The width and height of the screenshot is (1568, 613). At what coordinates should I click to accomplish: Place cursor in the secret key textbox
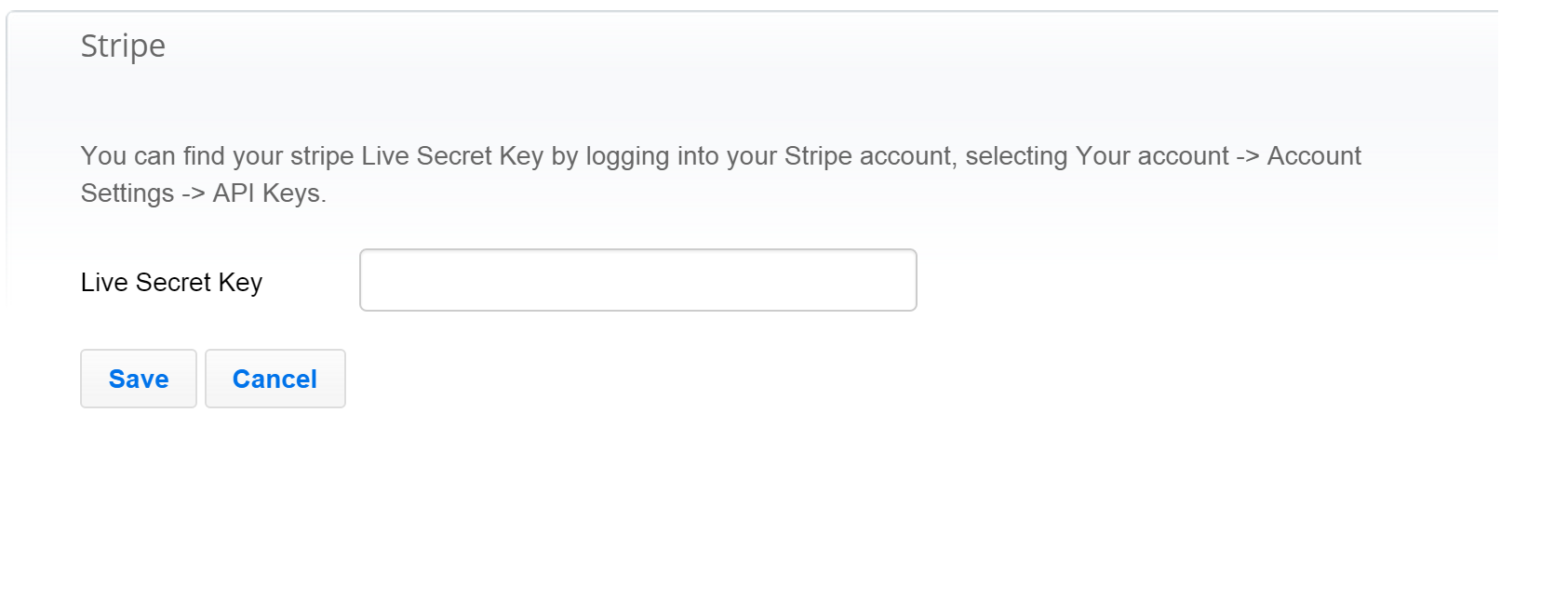(637, 280)
